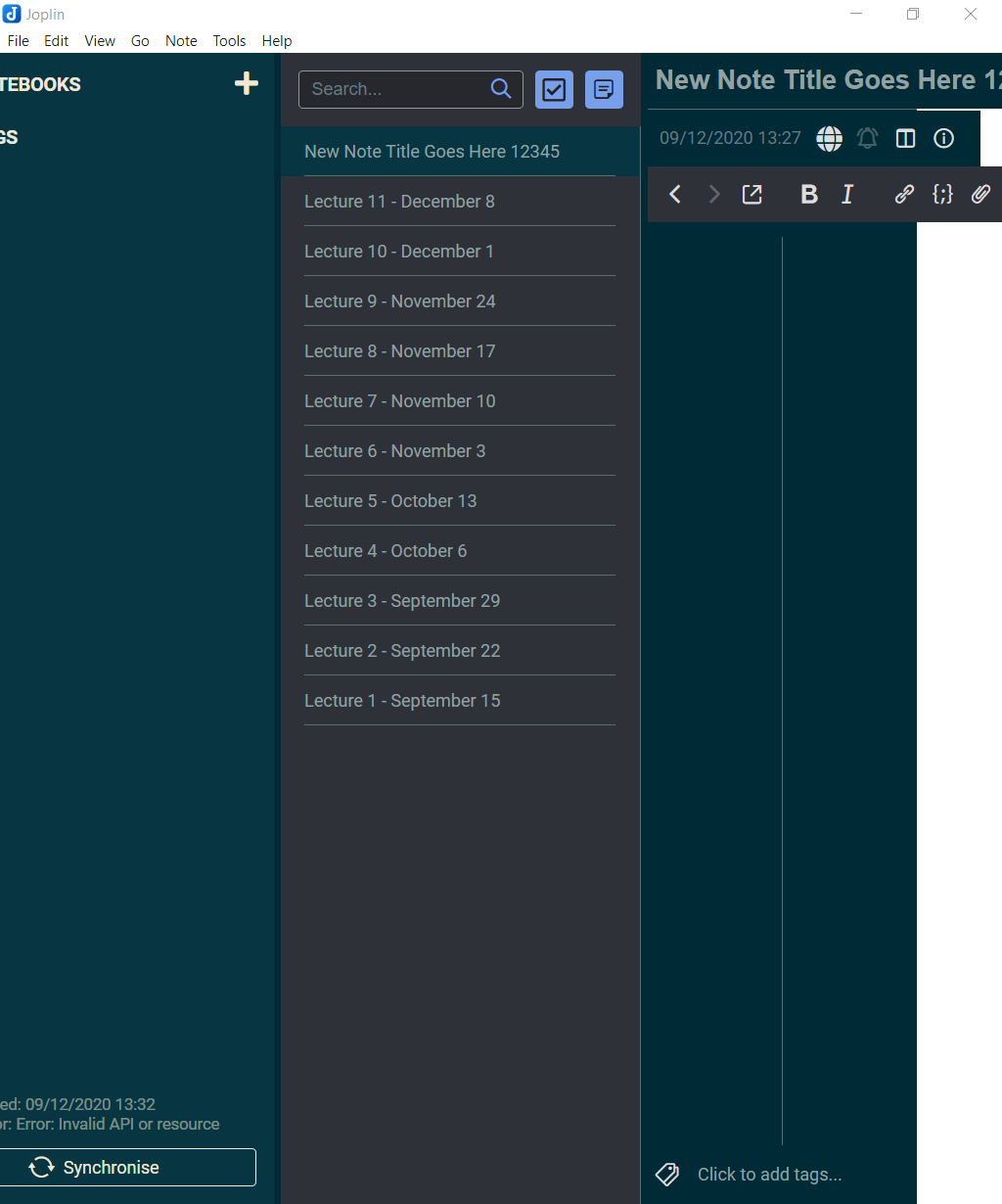Insert code block with braces icon

tap(942, 194)
